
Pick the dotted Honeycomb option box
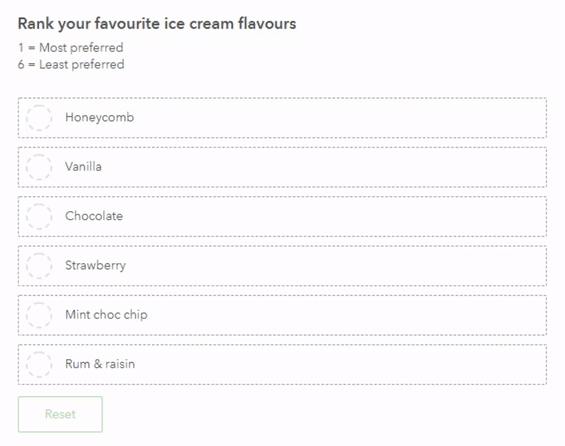click(282, 118)
